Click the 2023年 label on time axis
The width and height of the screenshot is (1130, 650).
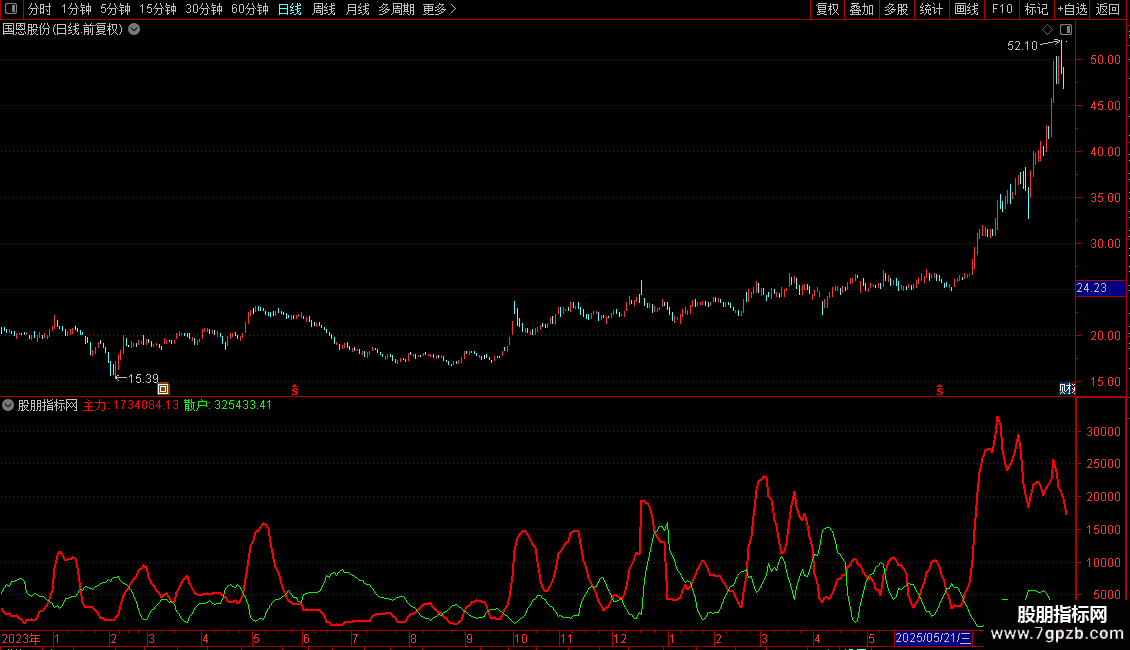pyautogui.click(x=21, y=638)
